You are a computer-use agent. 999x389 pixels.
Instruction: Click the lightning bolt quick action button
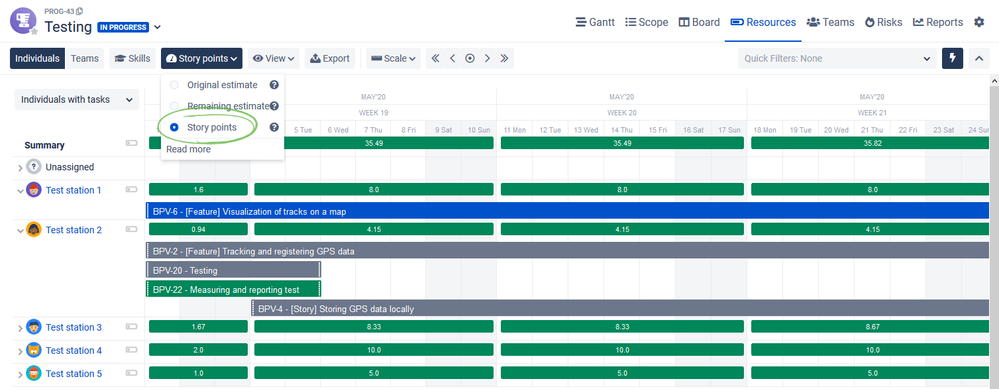[952, 59]
